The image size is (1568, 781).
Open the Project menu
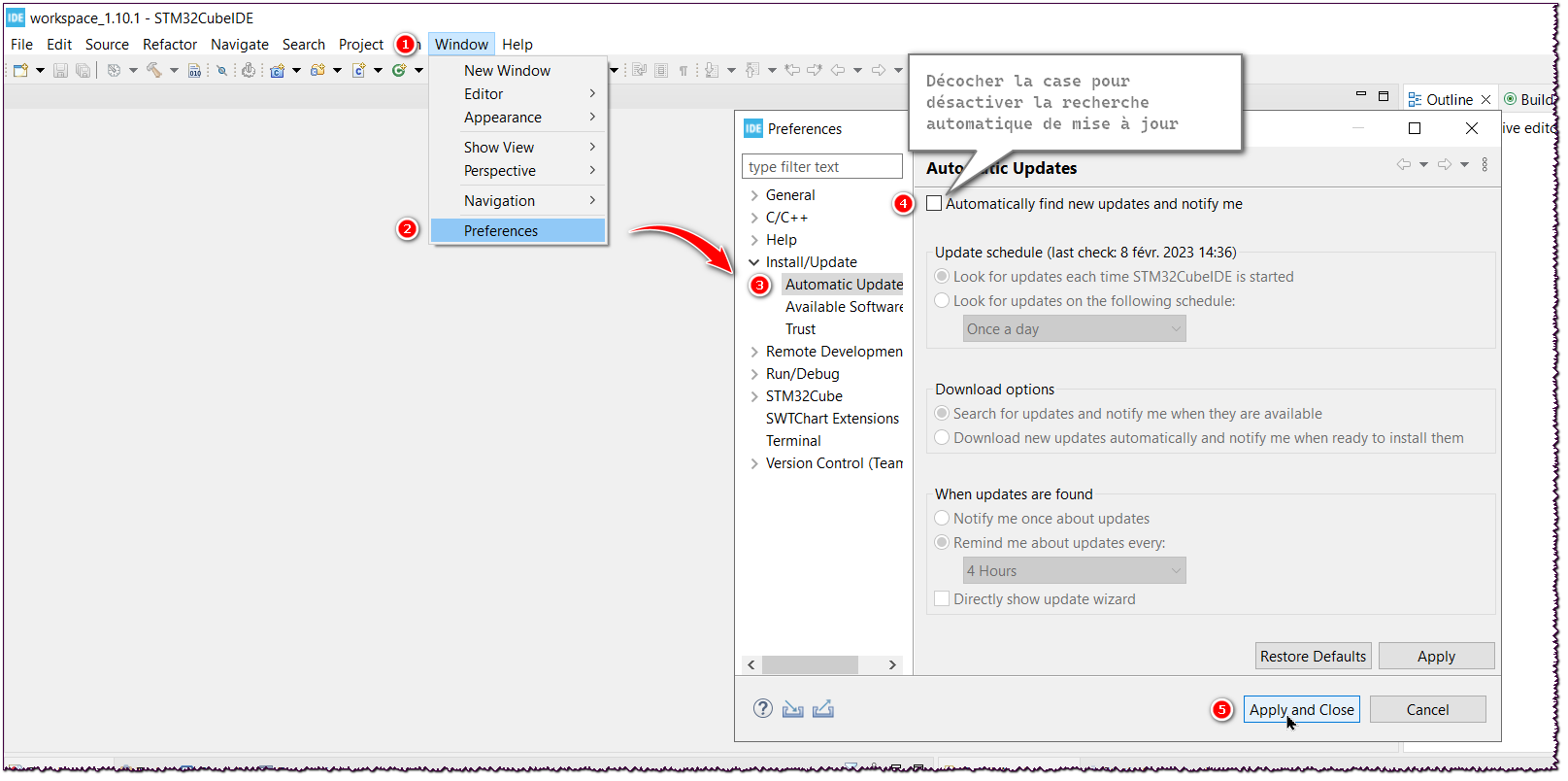click(x=361, y=44)
